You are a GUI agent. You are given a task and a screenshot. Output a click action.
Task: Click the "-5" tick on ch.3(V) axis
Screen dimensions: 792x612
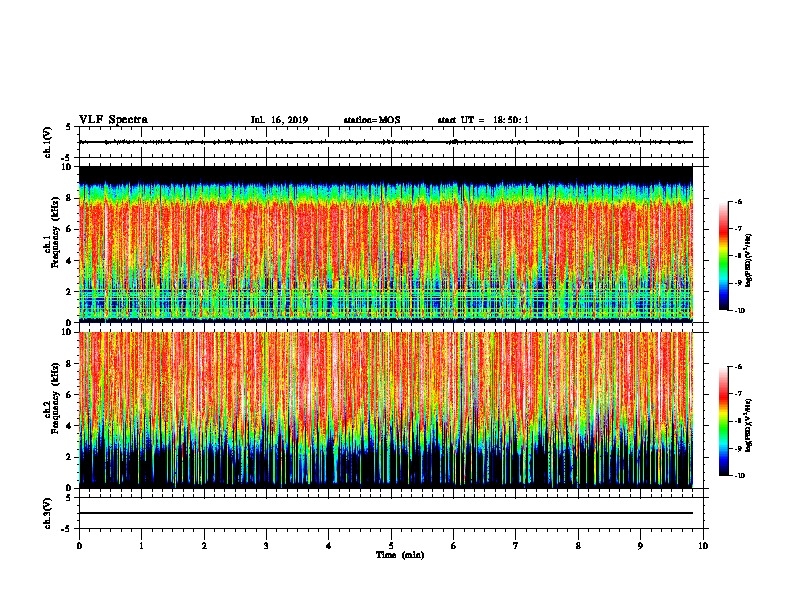pos(67,529)
